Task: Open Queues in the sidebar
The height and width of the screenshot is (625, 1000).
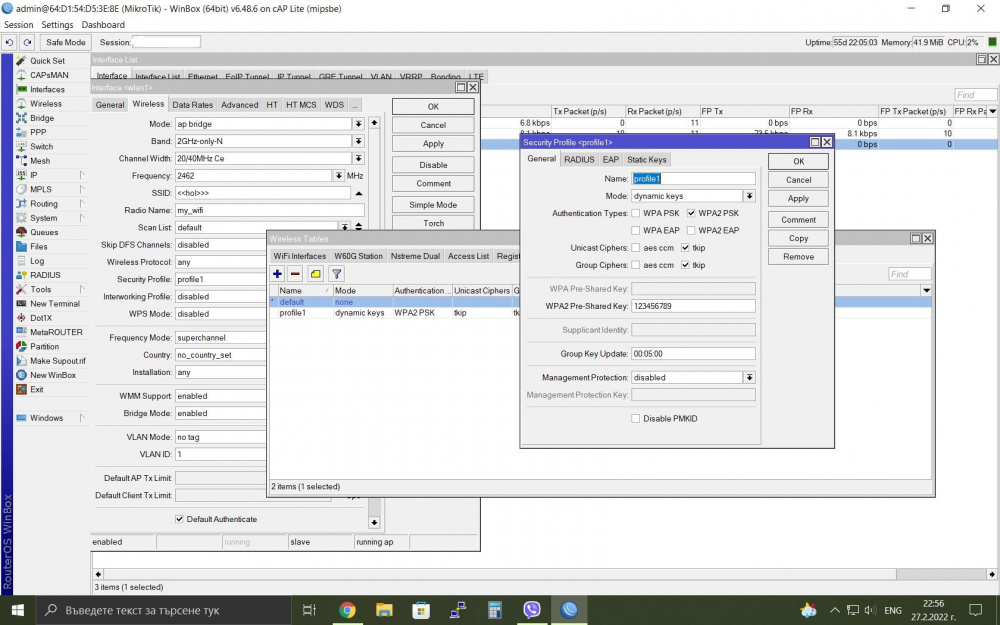Action: [44, 232]
